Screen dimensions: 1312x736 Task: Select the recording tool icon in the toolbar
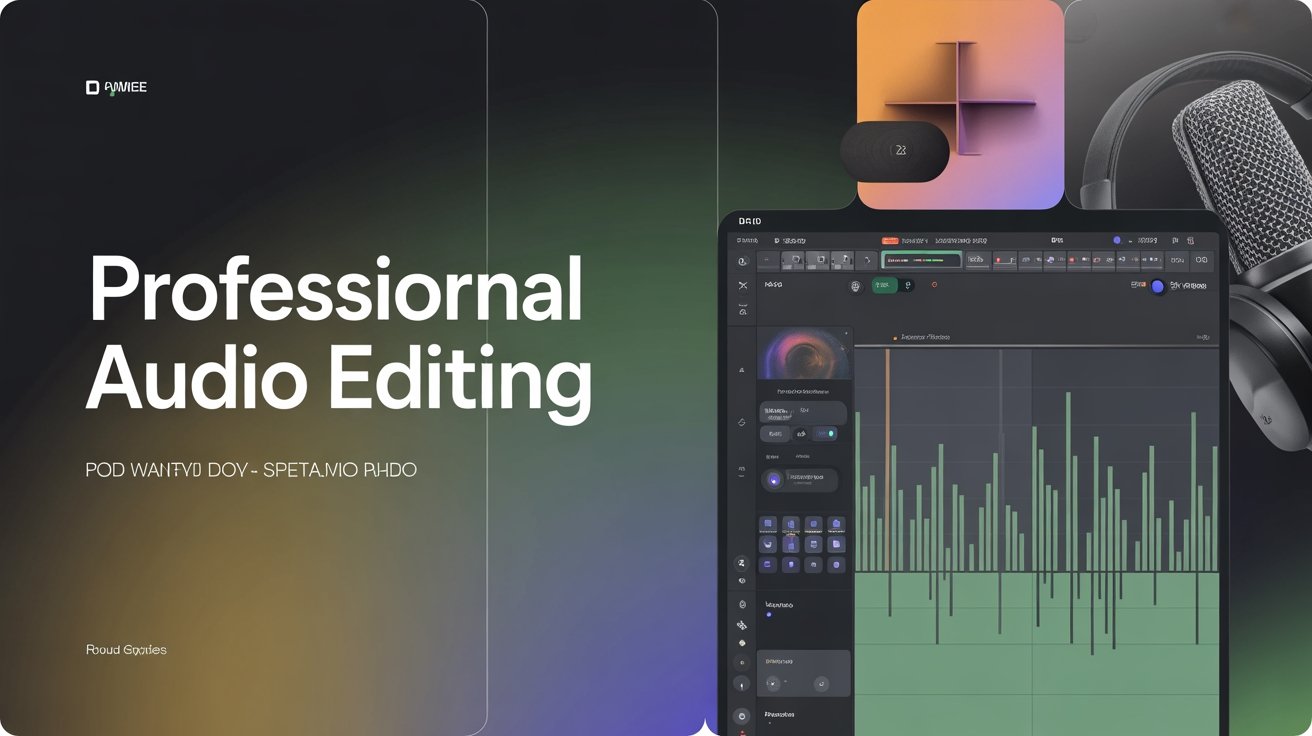[x=997, y=261]
